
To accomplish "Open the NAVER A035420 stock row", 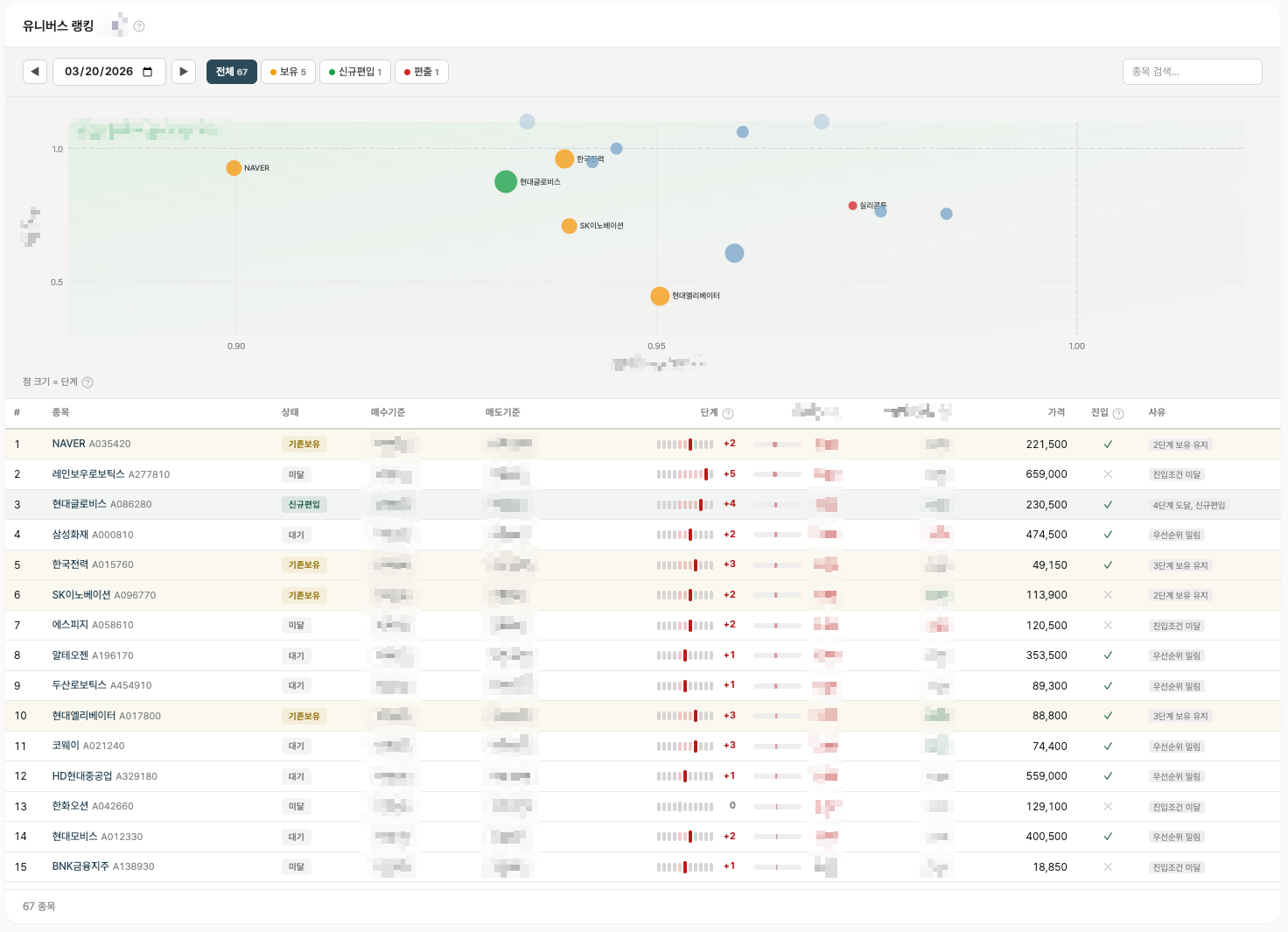I will pos(642,445).
